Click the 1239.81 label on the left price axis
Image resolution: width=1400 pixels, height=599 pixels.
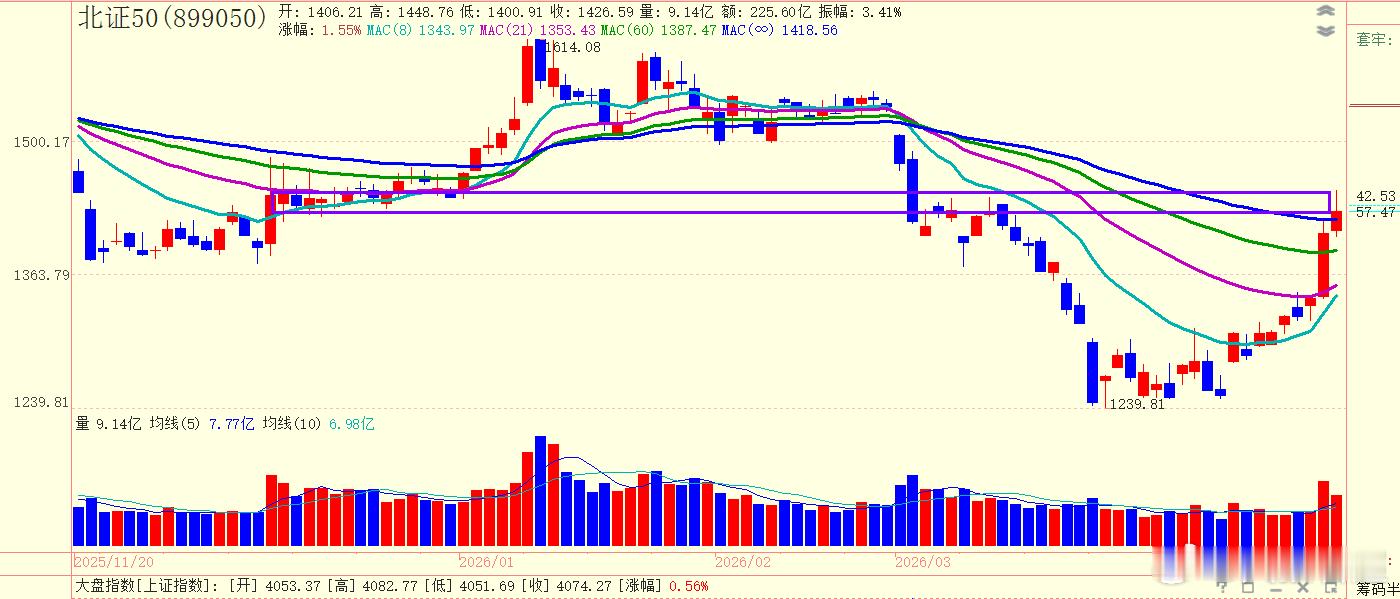[41, 402]
